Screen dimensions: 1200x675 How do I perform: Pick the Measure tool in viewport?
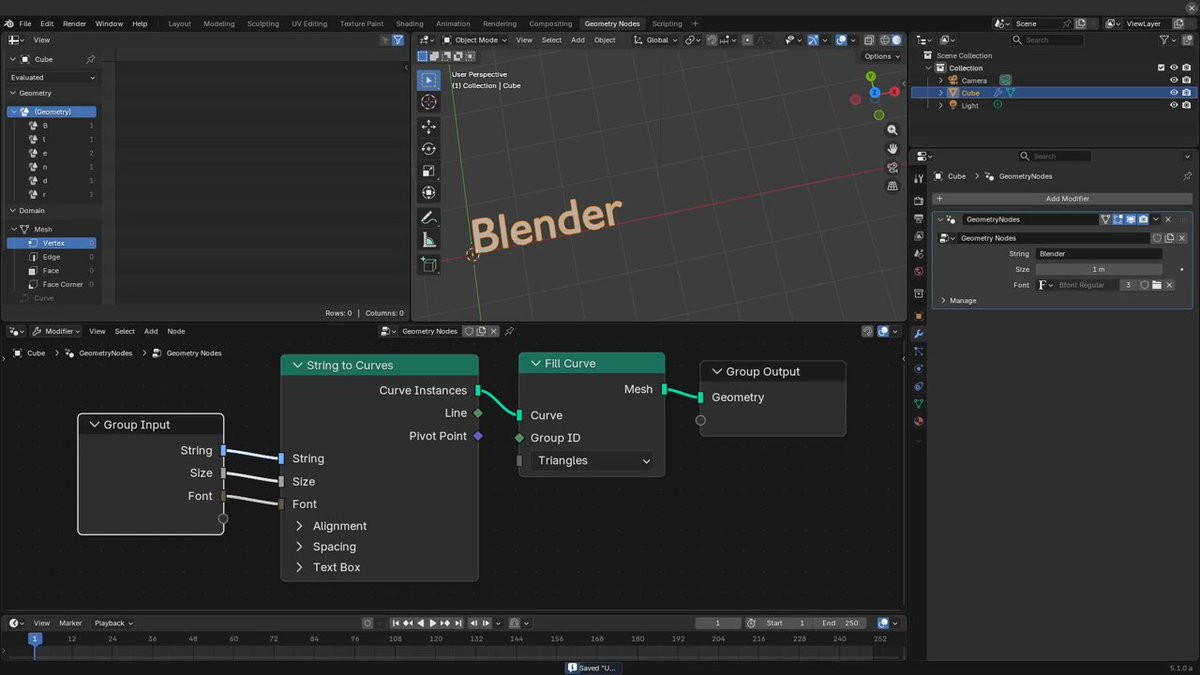click(428, 240)
